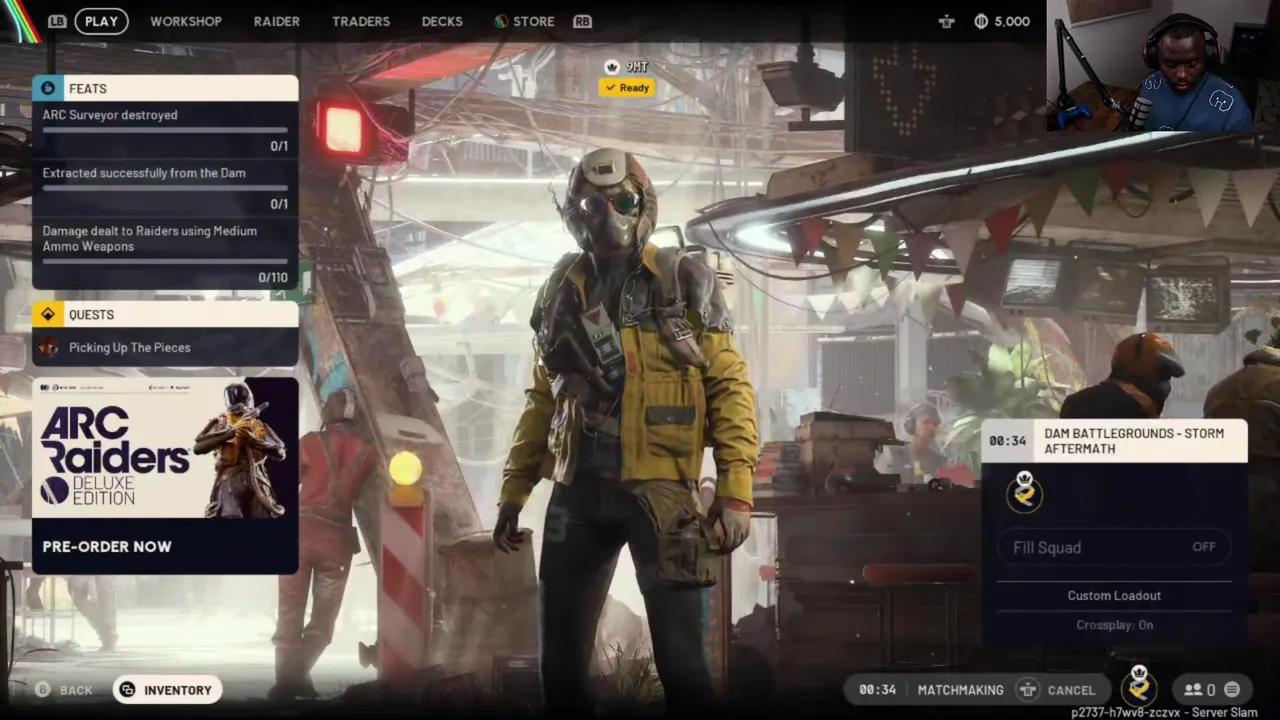Image resolution: width=1280 pixels, height=720 pixels.
Task: Click the QUESTS panel header
Action: click(165, 314)
